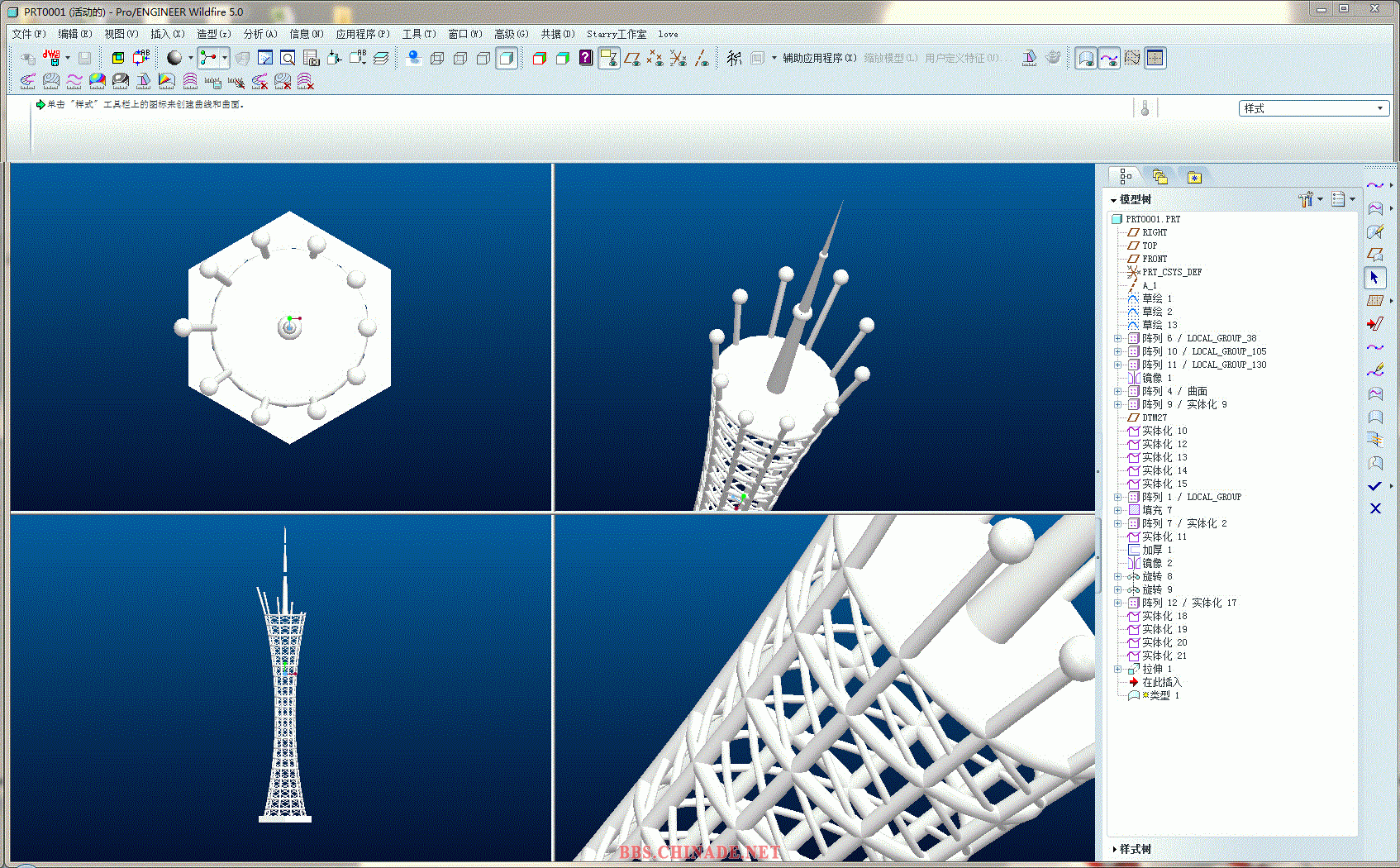This screenshot has height=868, width=1400.
Task: Select FRONT datum plane in model tree
Action: (x=1147, y=259)
